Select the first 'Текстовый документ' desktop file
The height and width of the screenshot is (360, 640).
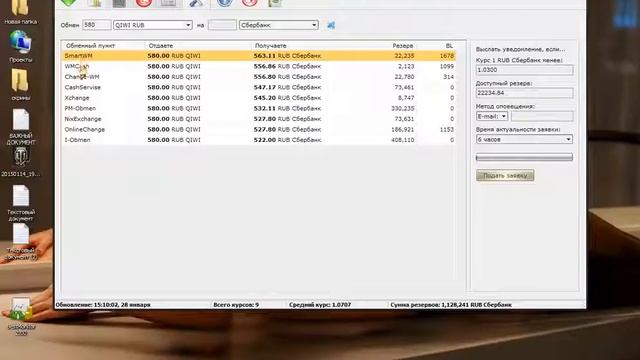point(21,203)
